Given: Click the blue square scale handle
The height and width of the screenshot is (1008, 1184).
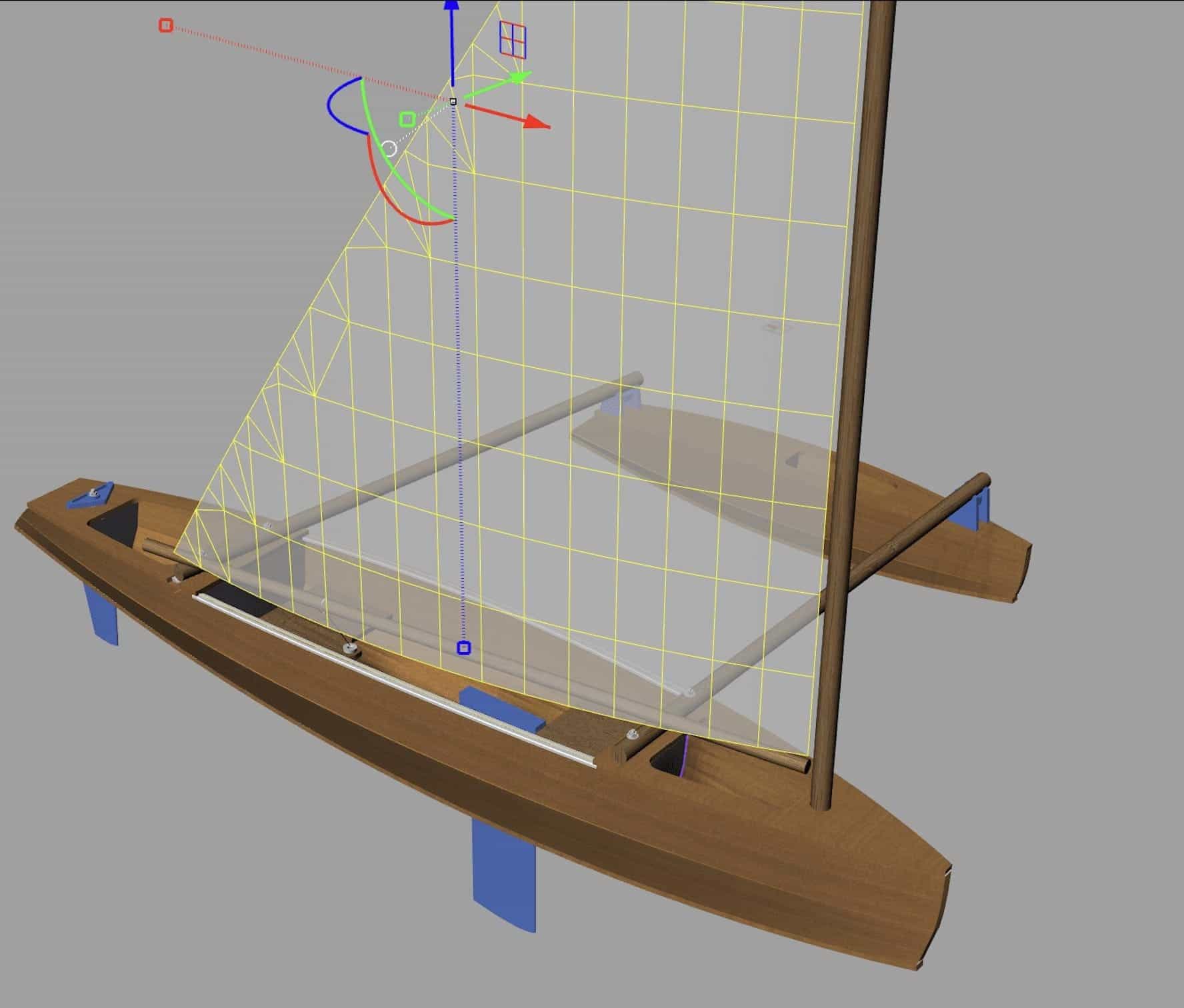Looking at the screenshot, I should click(464, 647).
